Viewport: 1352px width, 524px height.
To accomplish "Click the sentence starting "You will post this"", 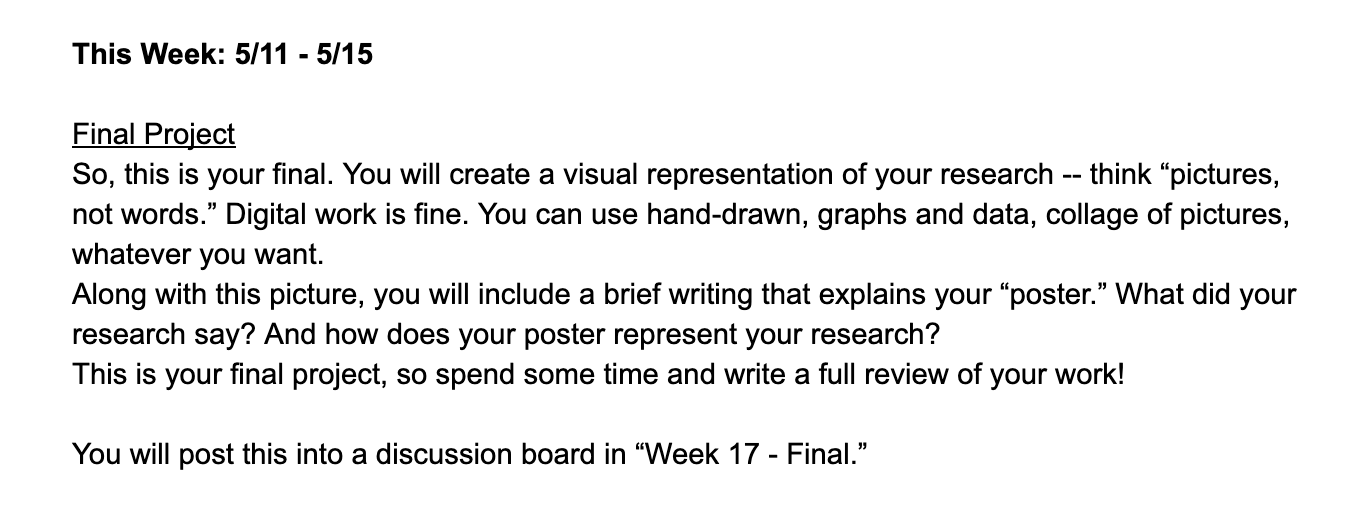I will pyautogui.click(x=468, y=455).
